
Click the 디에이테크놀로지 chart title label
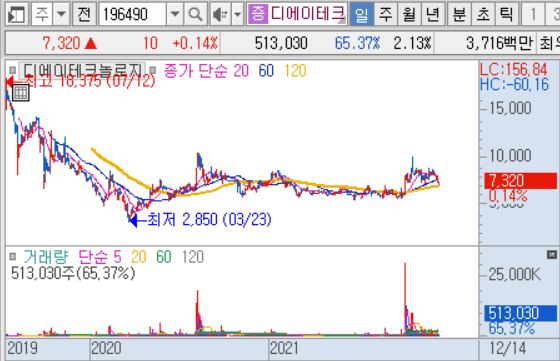82,70
